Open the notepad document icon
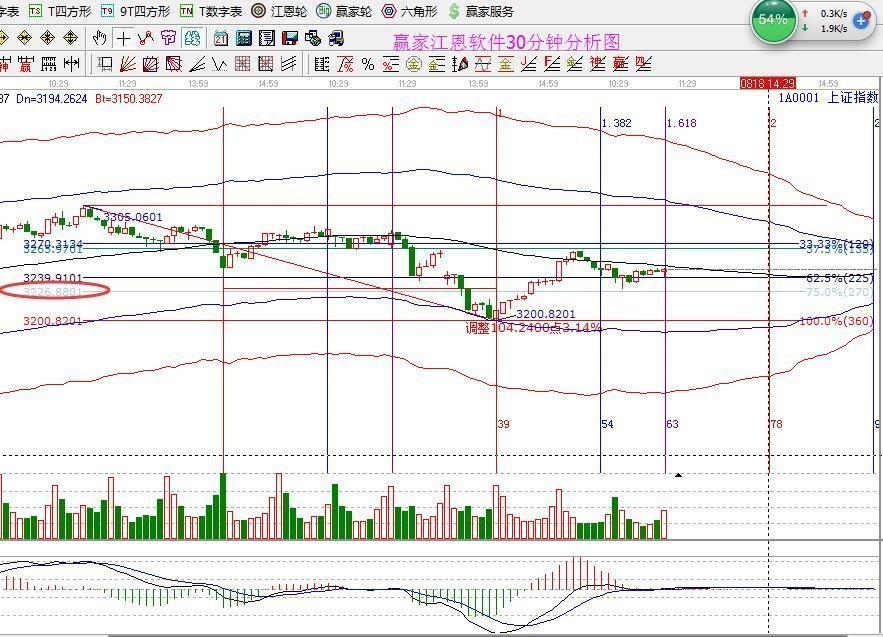Image resolution: width=883 pixels, height=637 pixels. (x=267, y=38)
